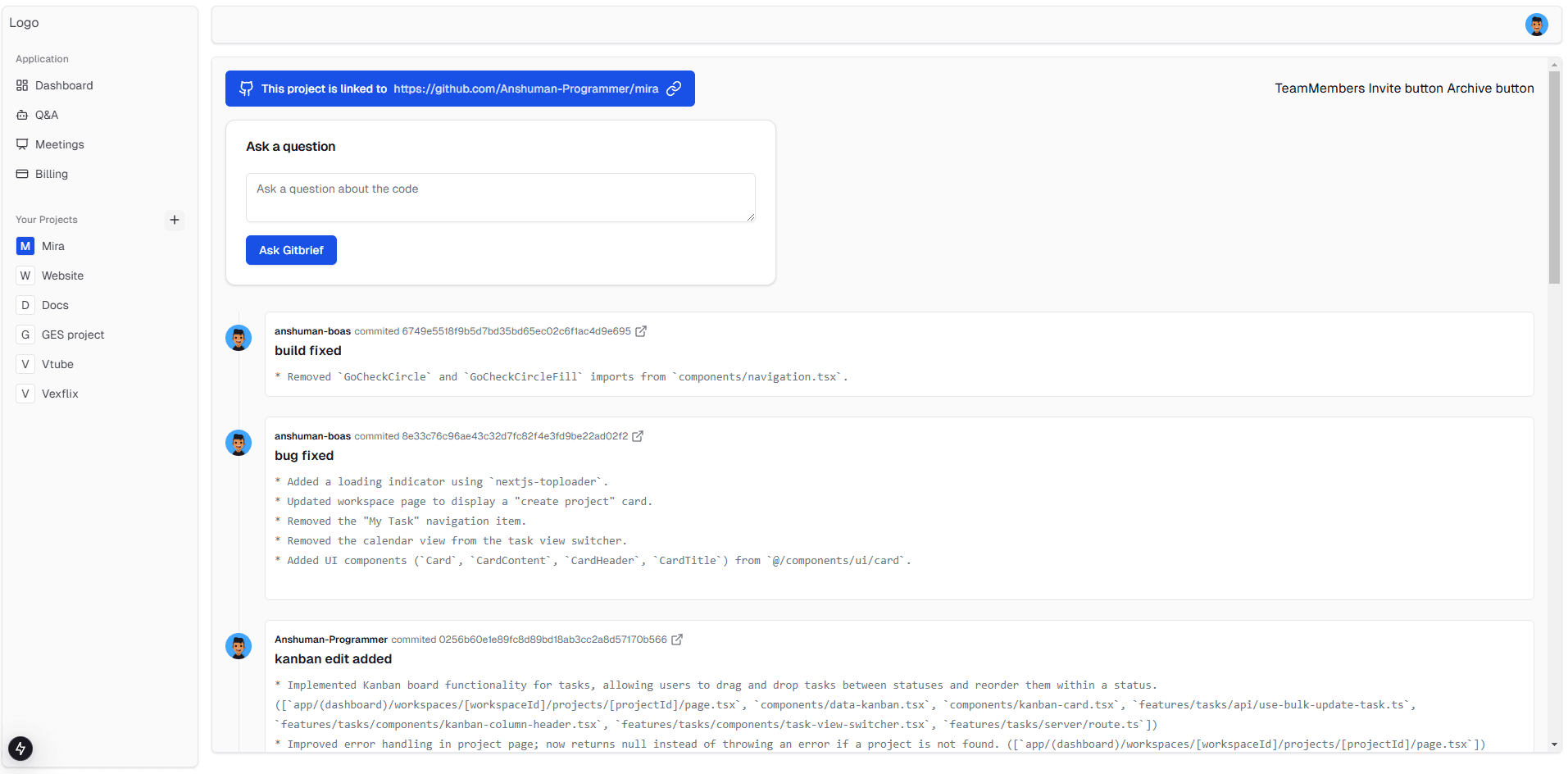The image size is (1568, 774).
Task: Click the page scrollbar thumb
Action: point(1554,177)
